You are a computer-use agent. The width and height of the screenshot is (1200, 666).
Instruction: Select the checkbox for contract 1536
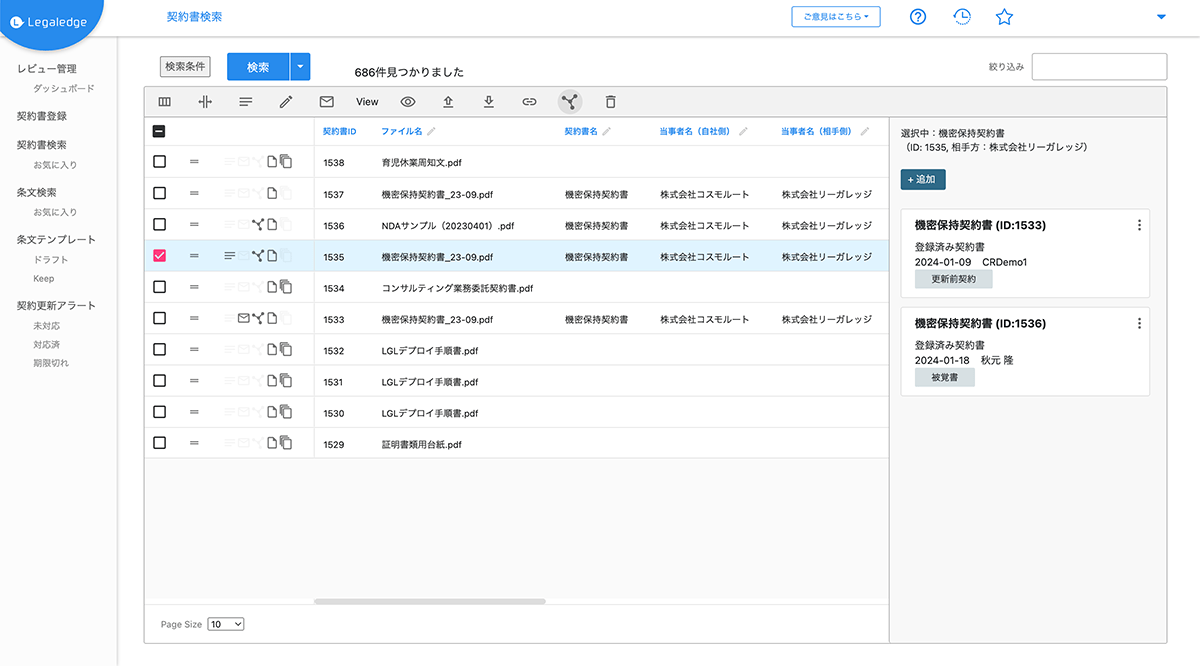coord(160,225)
